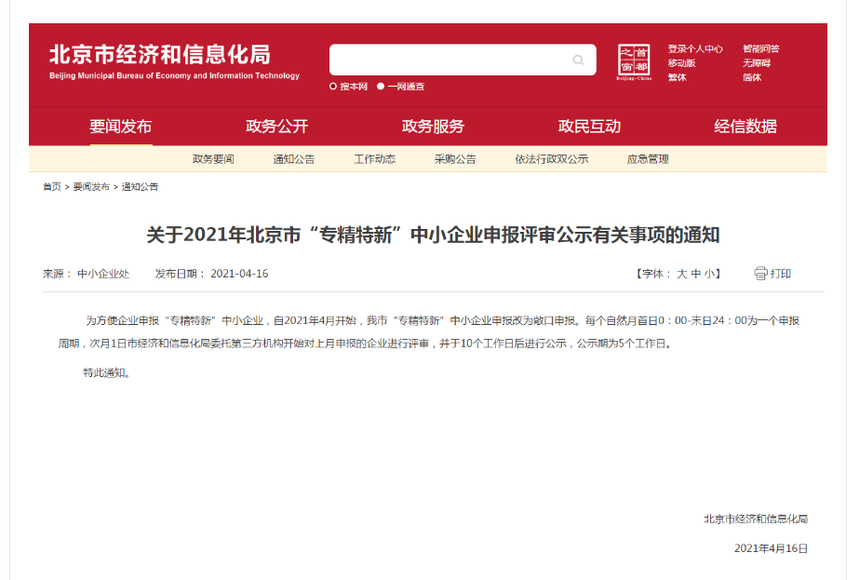Open the 经信数据 tab

(745, 127)
